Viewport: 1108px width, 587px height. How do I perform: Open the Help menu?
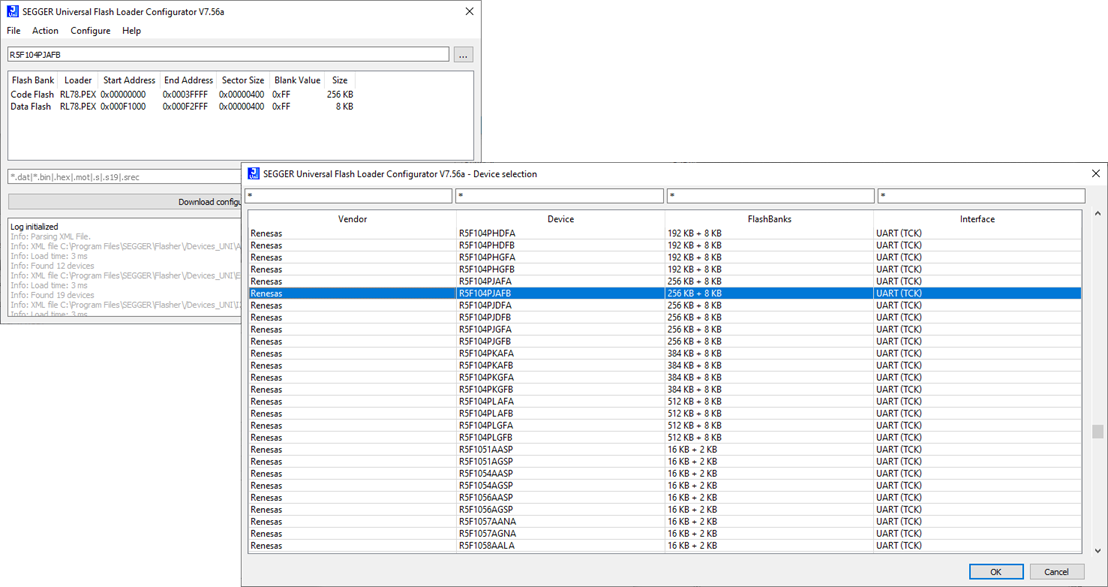[x=131, y=31]
